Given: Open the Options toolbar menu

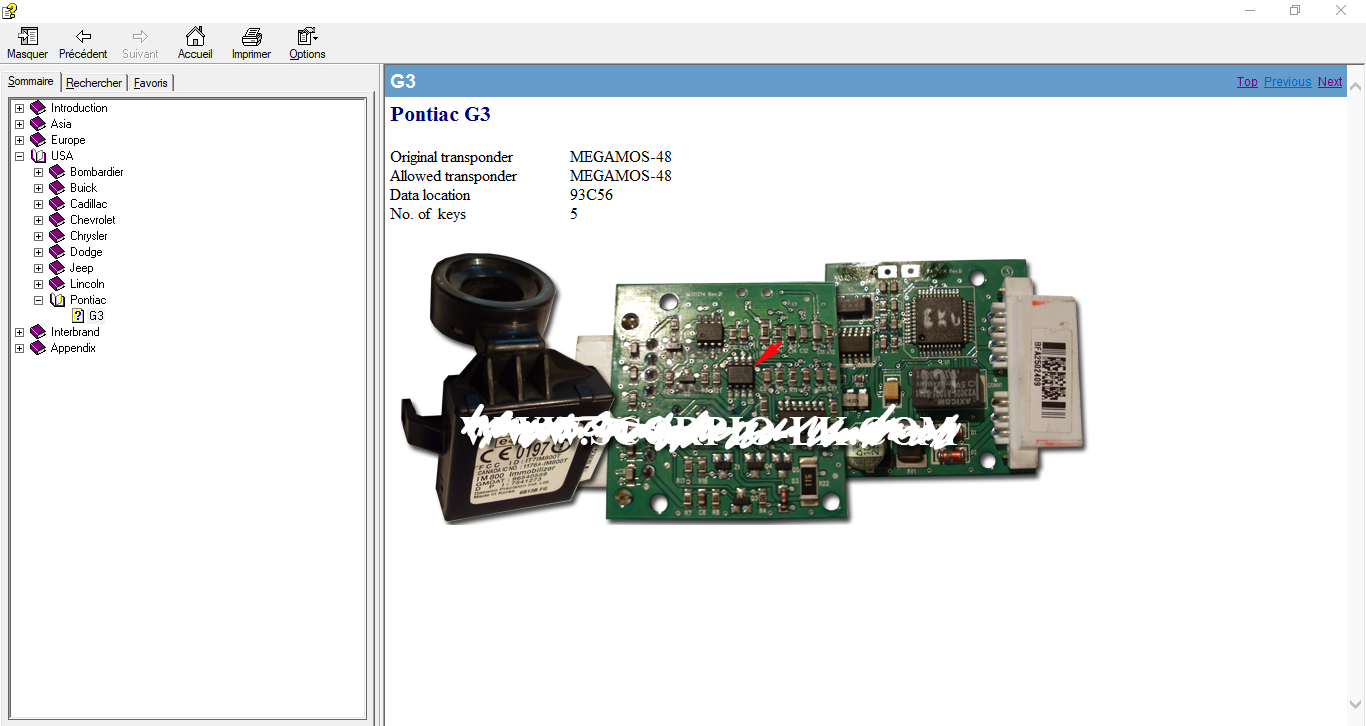Looking at the screenshot, I should [307, 38].
